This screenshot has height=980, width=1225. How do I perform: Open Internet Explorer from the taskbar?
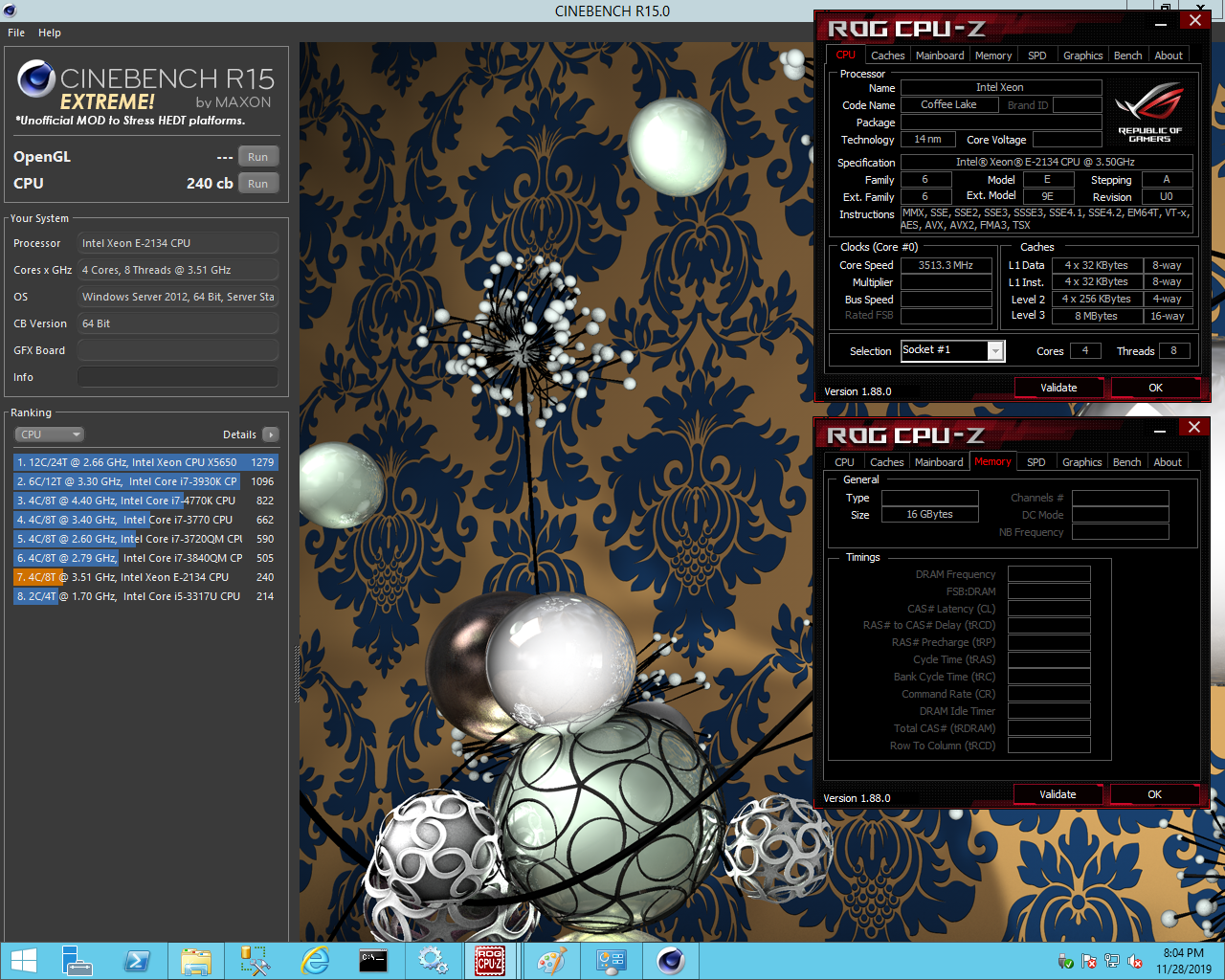coord(315,961)
